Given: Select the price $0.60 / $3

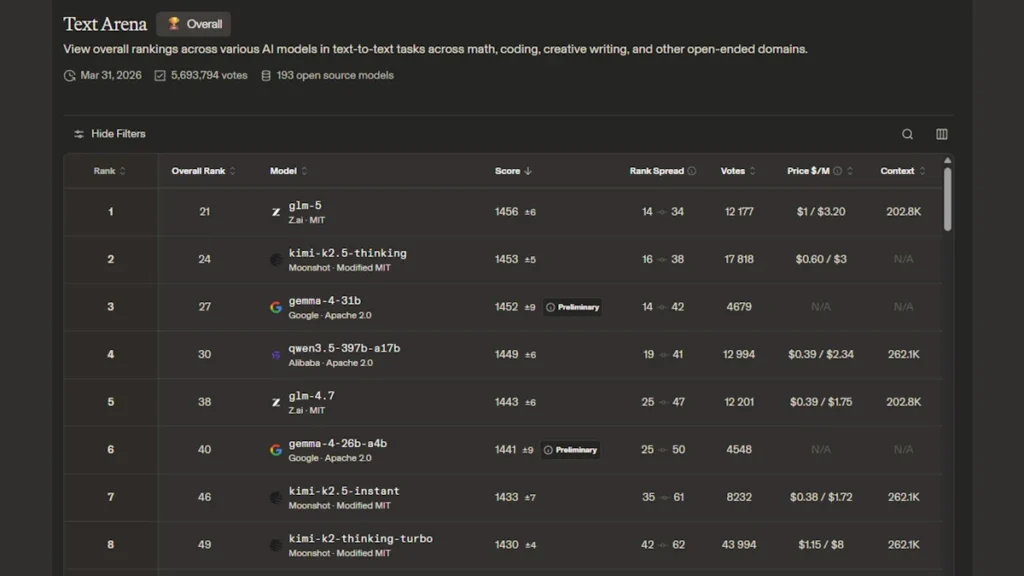Looking at the screenshot, I should [821, 259].
